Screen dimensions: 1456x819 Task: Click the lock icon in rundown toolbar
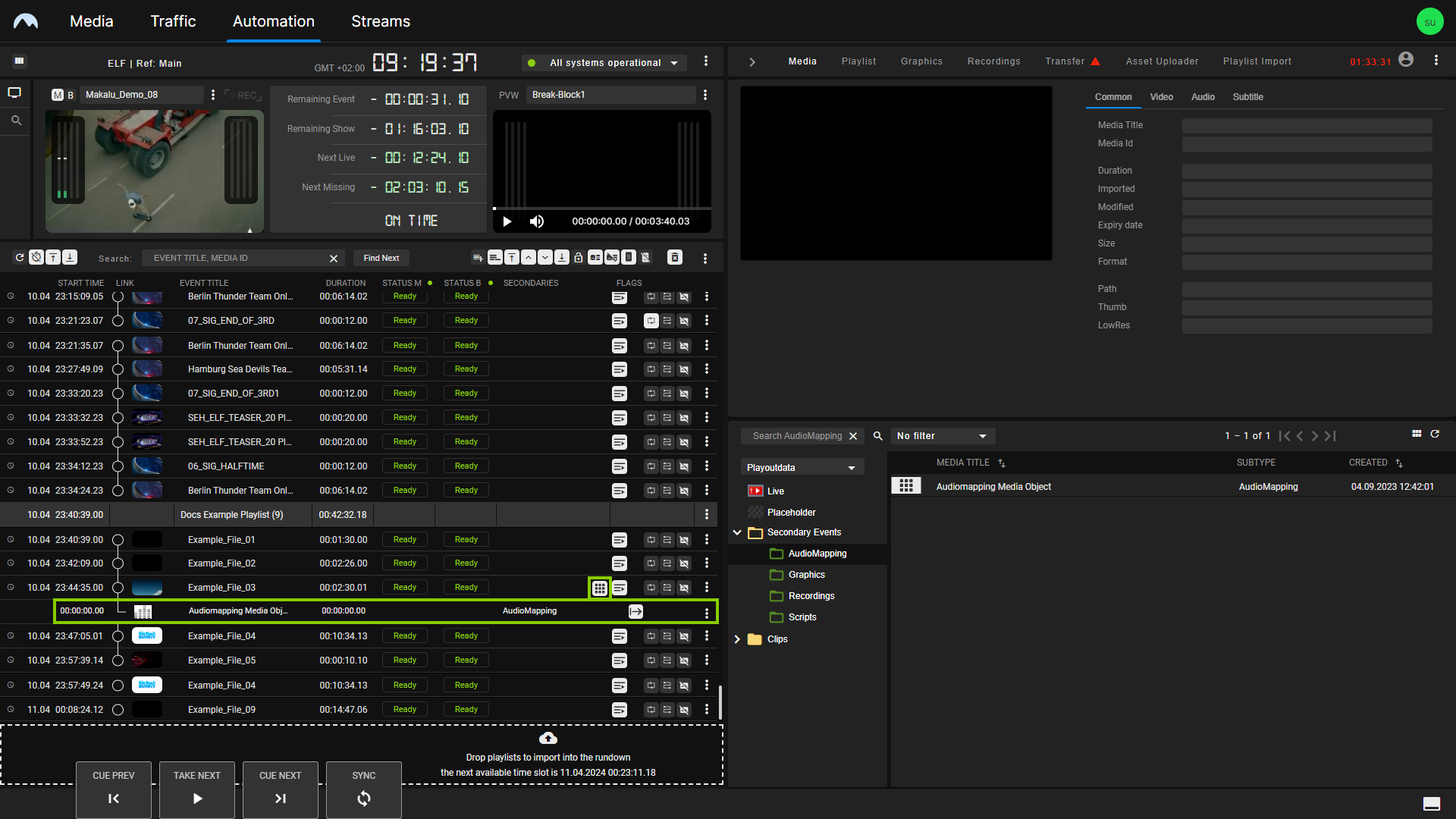pyautogui.click(x=579, y=258)
